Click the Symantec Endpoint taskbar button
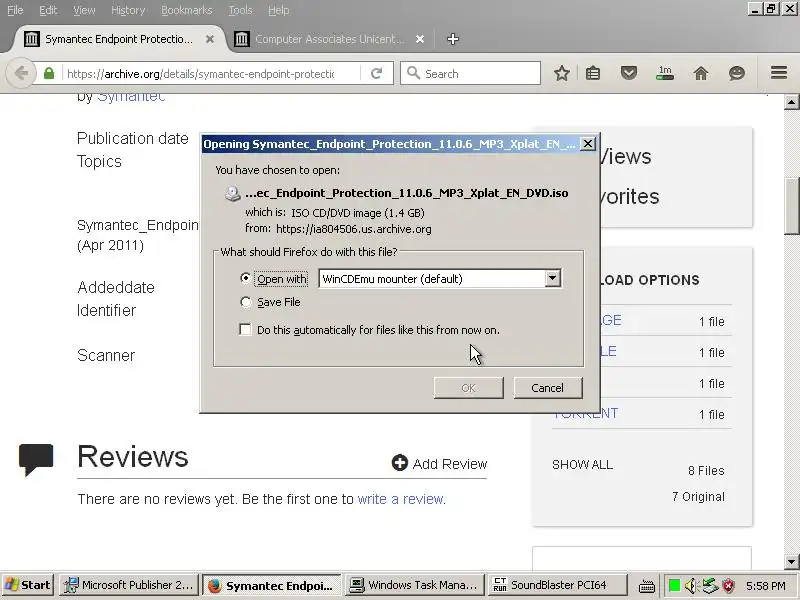Viewport: 800px width, 600px height. (271, 585)
